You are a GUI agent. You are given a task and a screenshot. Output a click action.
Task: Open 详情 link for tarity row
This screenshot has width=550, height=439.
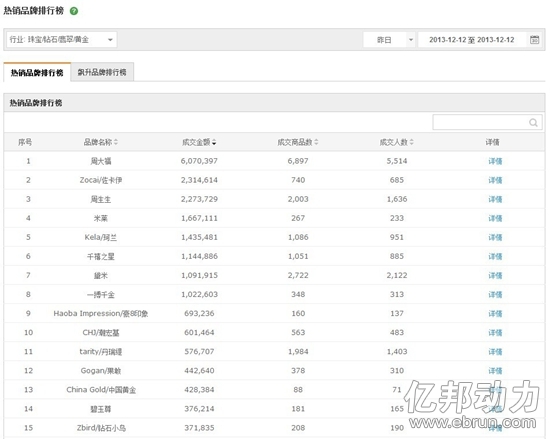pyautogui.click(x=495, y=352)
